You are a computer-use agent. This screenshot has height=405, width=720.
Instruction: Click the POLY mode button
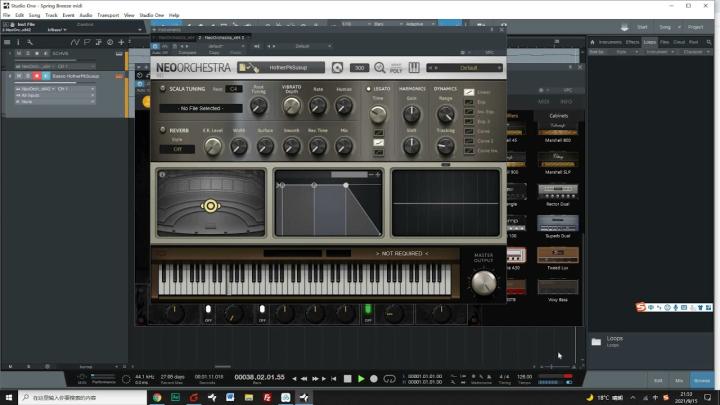[x=396, y=68]
